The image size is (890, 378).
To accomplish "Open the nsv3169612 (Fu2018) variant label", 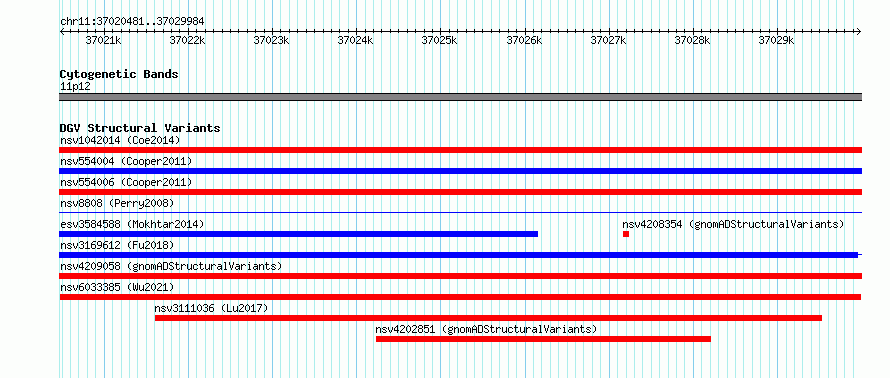I will click(117, 245).
